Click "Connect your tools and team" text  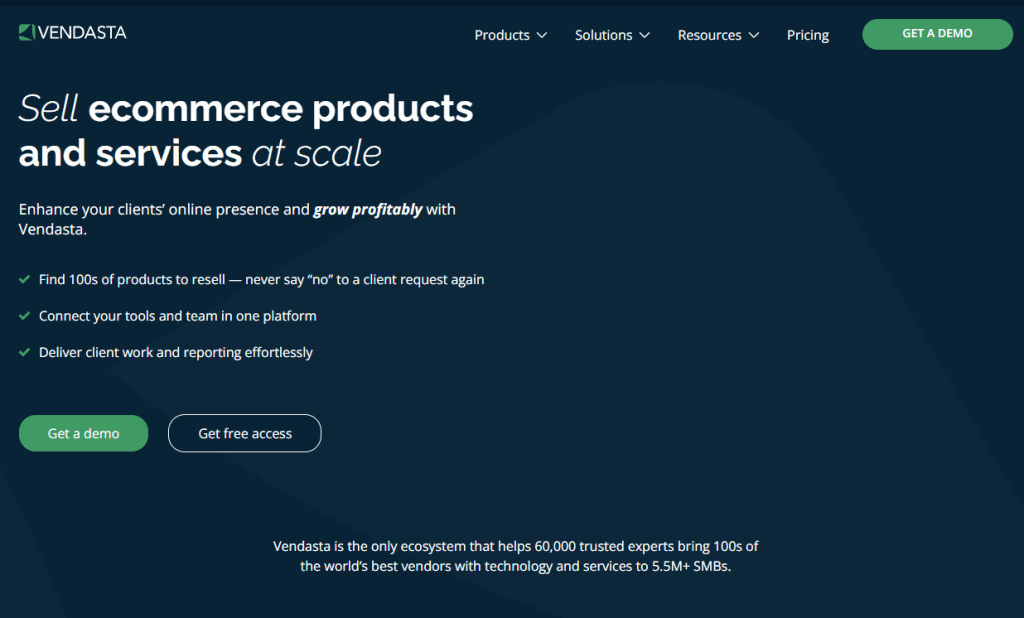(x=177, y=316)
